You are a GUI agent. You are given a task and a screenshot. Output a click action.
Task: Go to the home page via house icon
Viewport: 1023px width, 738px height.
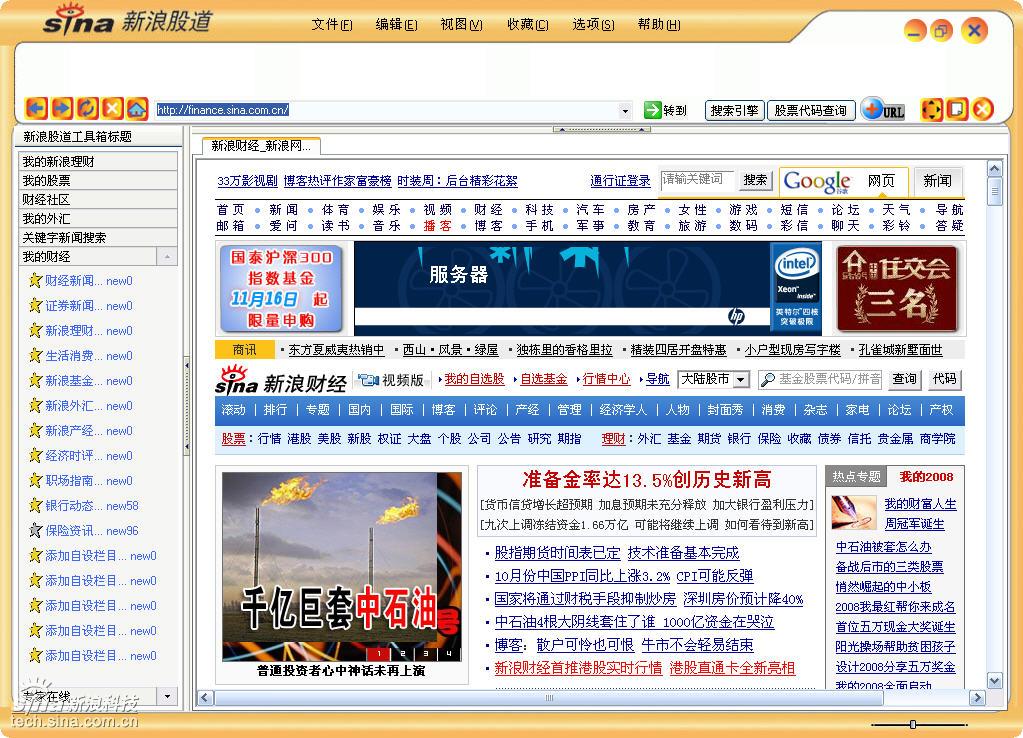pyautogui.click(x=137, y=108)
